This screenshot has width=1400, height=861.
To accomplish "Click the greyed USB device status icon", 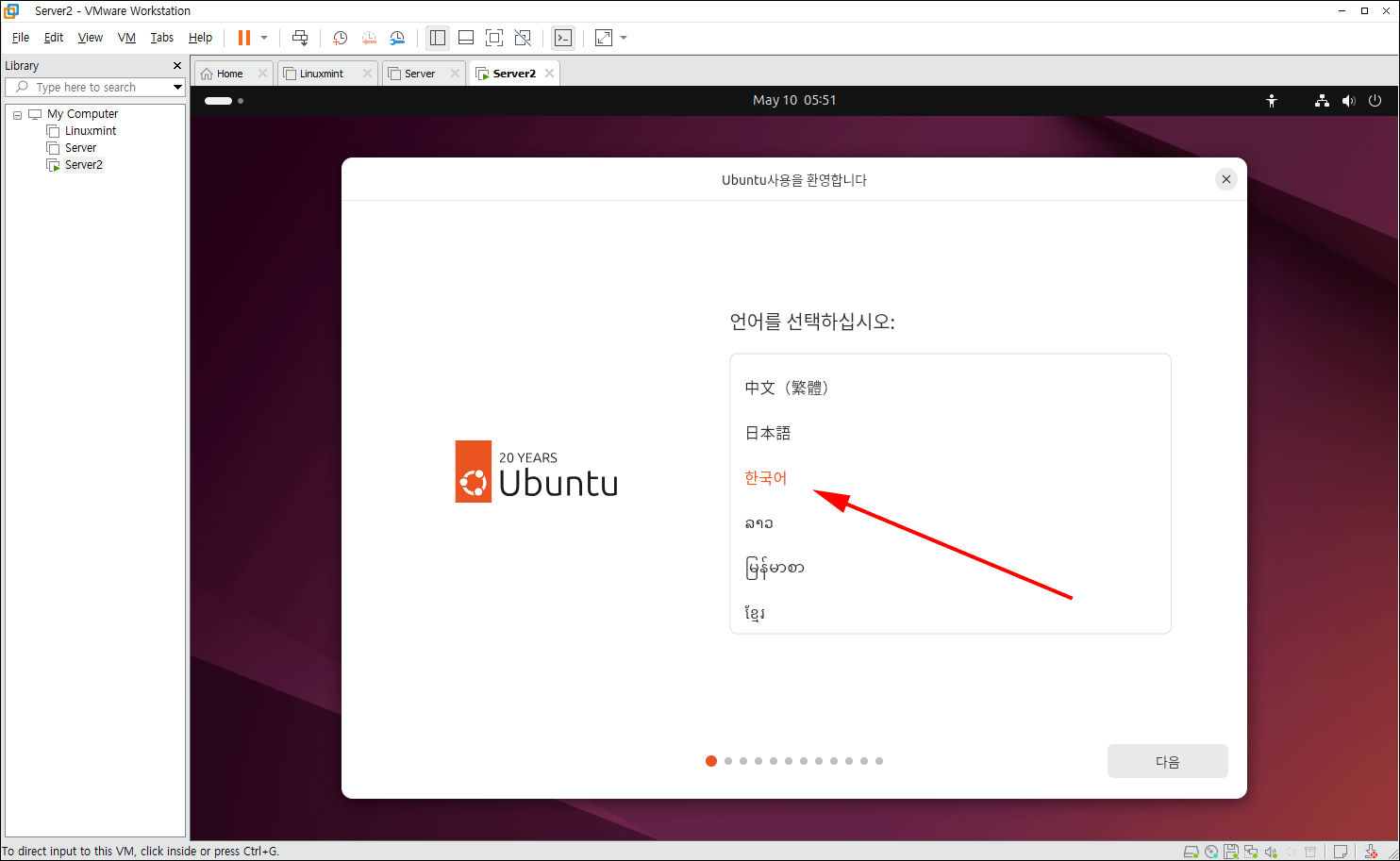I will (1291, 852).
